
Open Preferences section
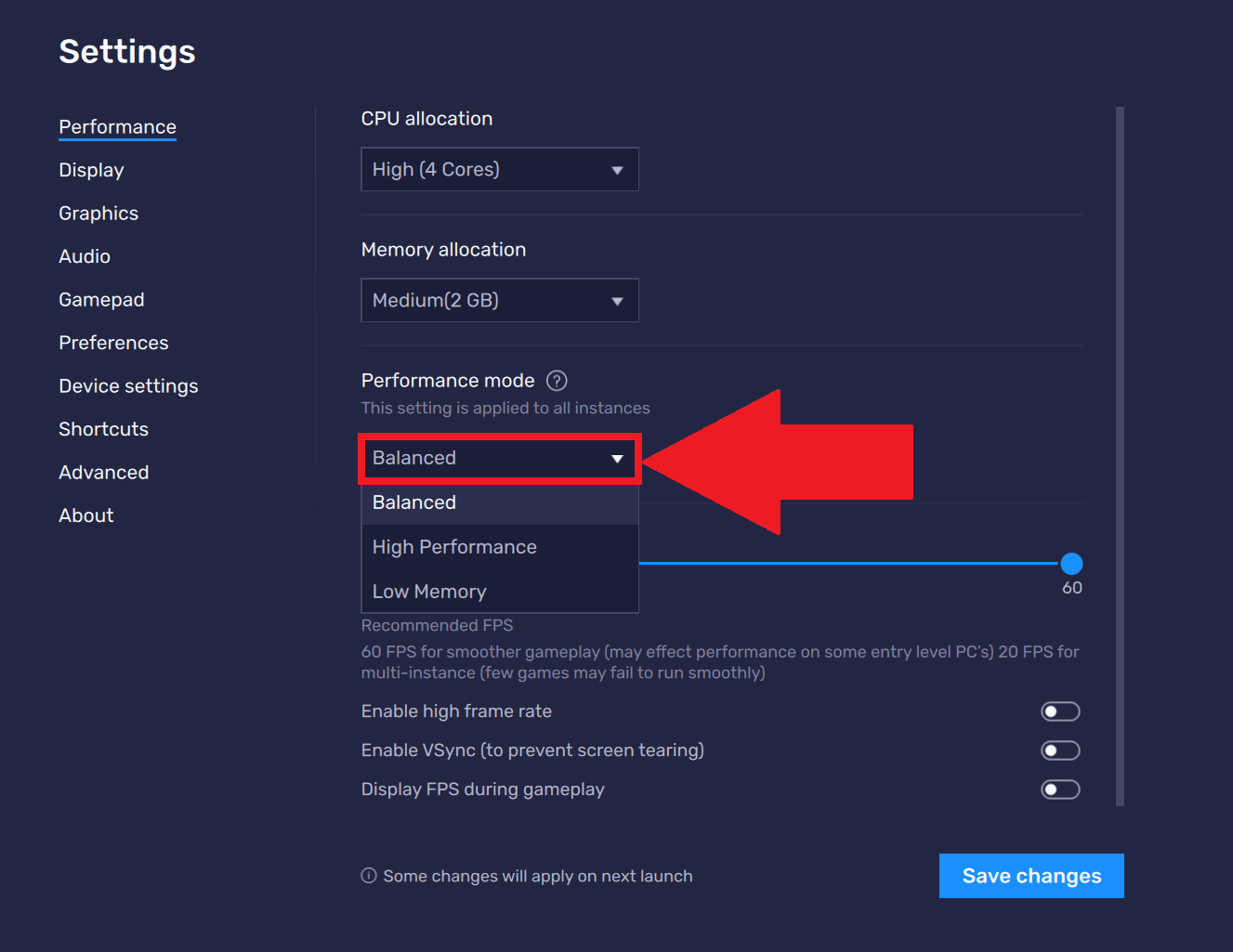click(x=113, y=343)
